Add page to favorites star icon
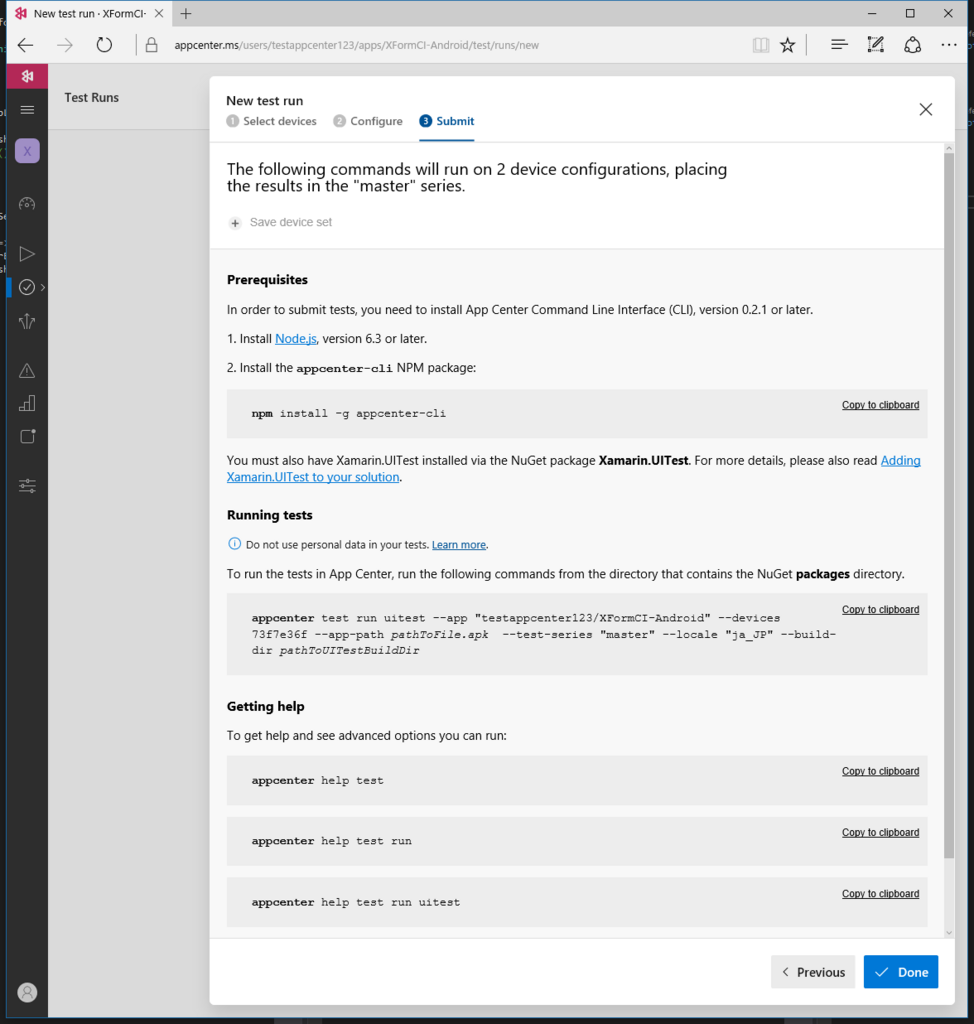 788,45
